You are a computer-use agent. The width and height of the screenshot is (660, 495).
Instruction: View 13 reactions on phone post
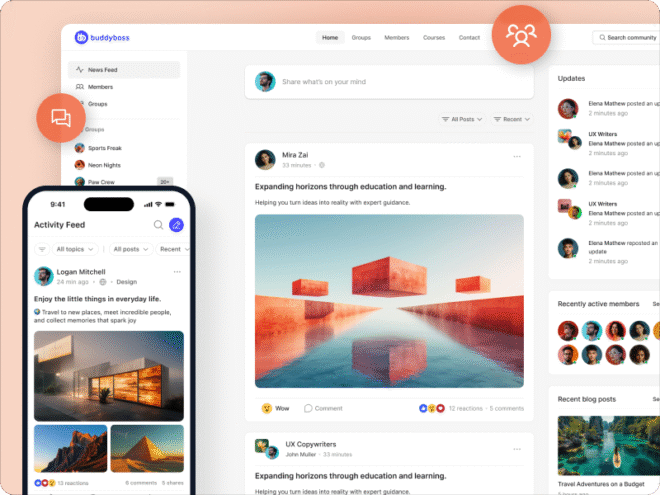tap(72, 483)
